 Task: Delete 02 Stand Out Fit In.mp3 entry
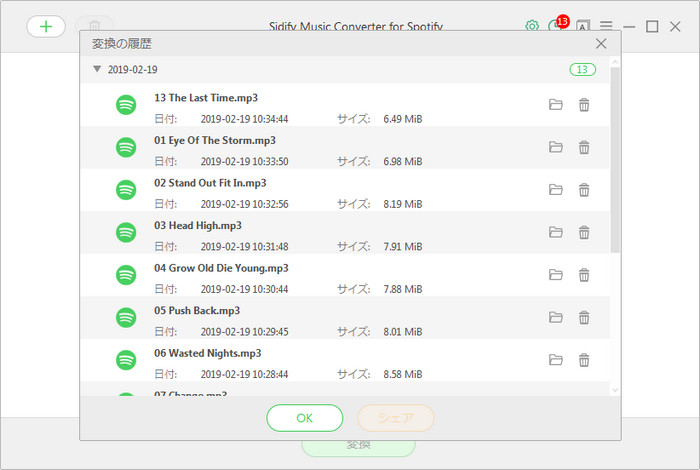(584, 190)
